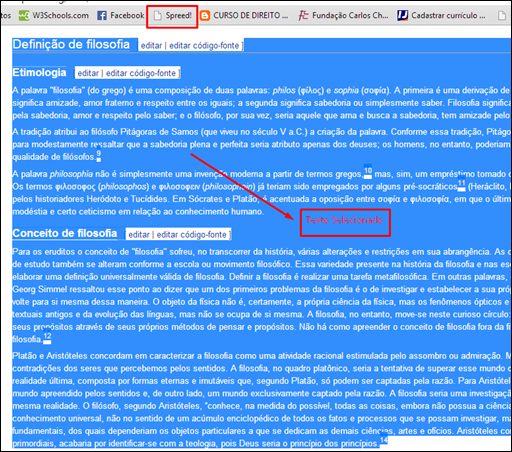Screen dimensions: 512x452
Task: Open footnote reference 9
Action: tap(99, 154)
